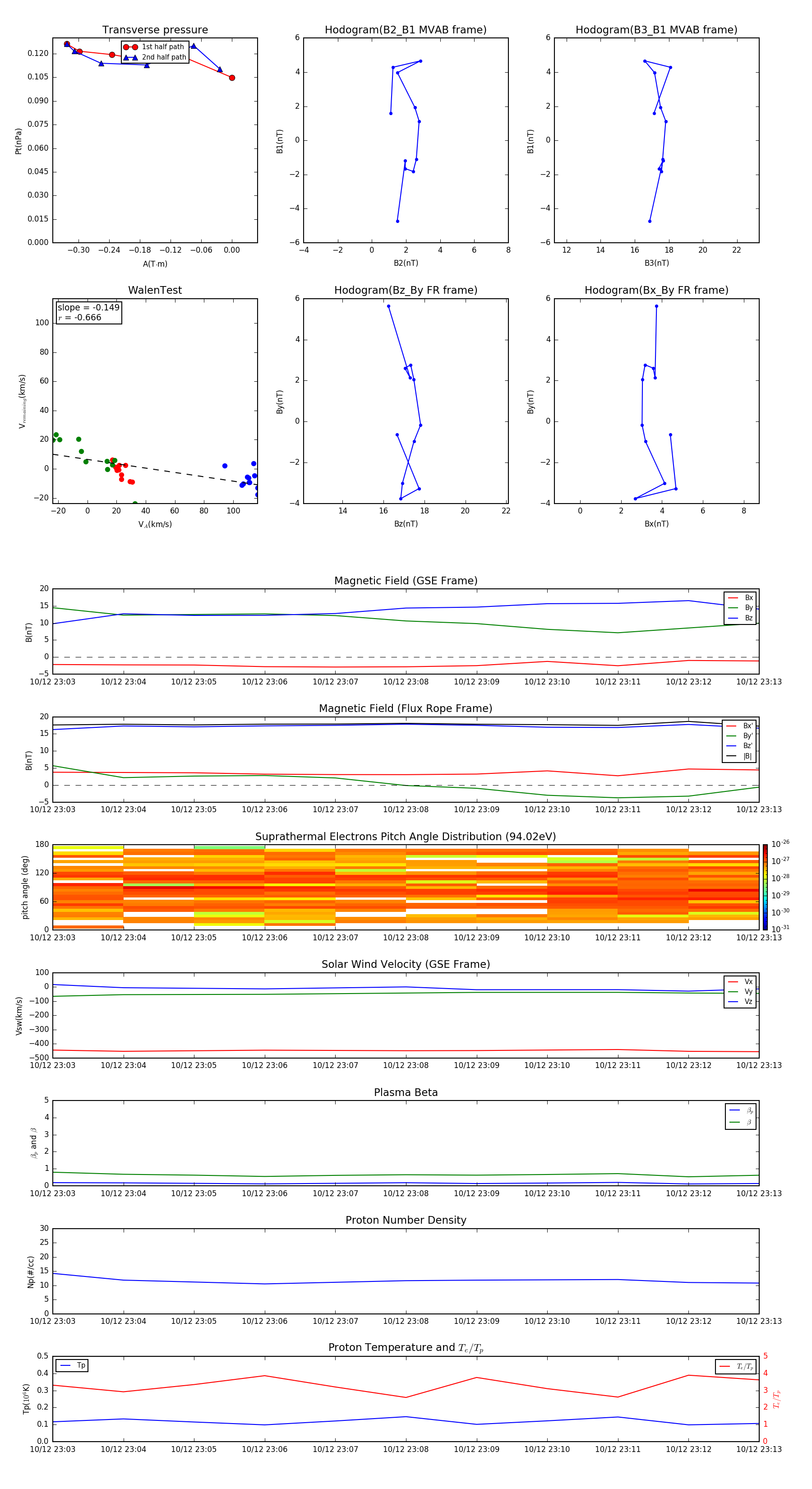Click the red data point at A = 0.00 in Transverse pressure

click(x=232, y=78)
